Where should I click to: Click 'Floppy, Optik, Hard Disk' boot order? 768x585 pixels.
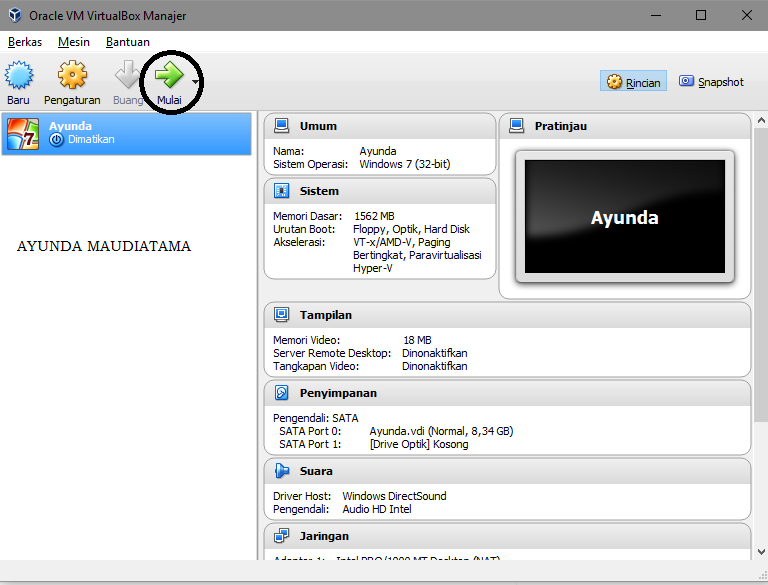(x=411, y=229)
